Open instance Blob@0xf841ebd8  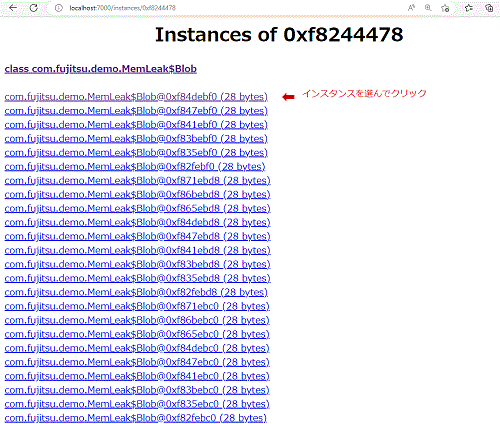[x=137, y=251]
